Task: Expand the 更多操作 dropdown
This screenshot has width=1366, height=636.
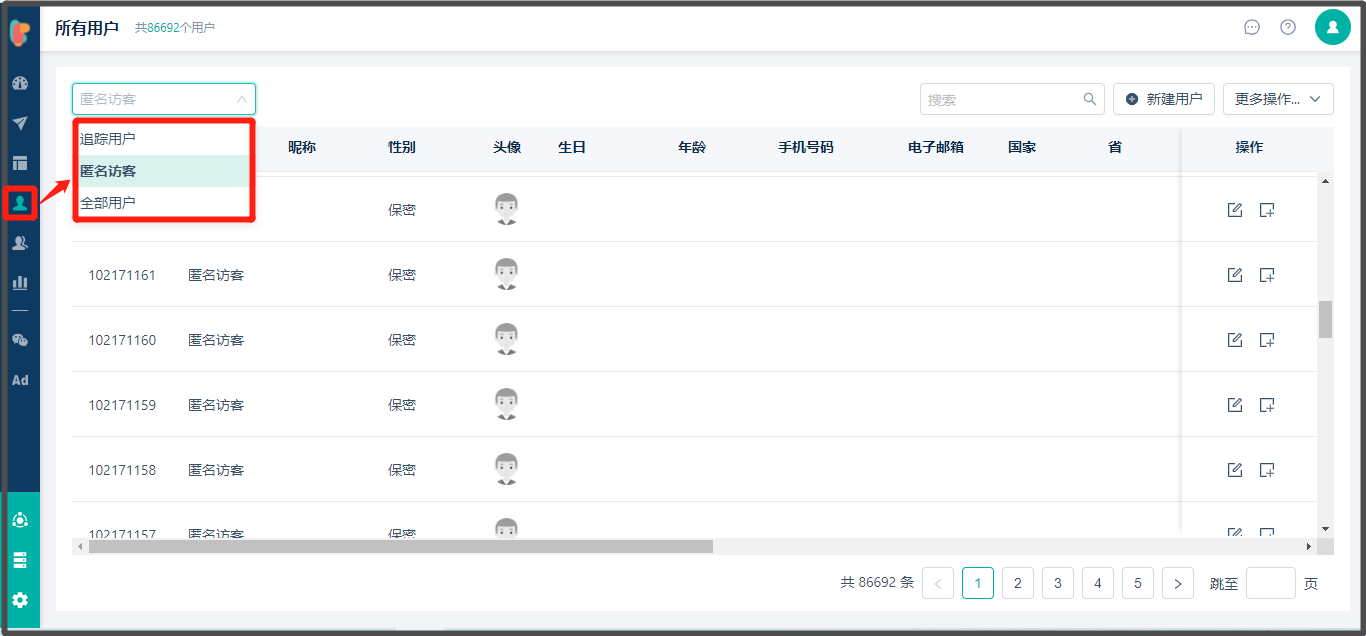Action: click(1278, 99)
